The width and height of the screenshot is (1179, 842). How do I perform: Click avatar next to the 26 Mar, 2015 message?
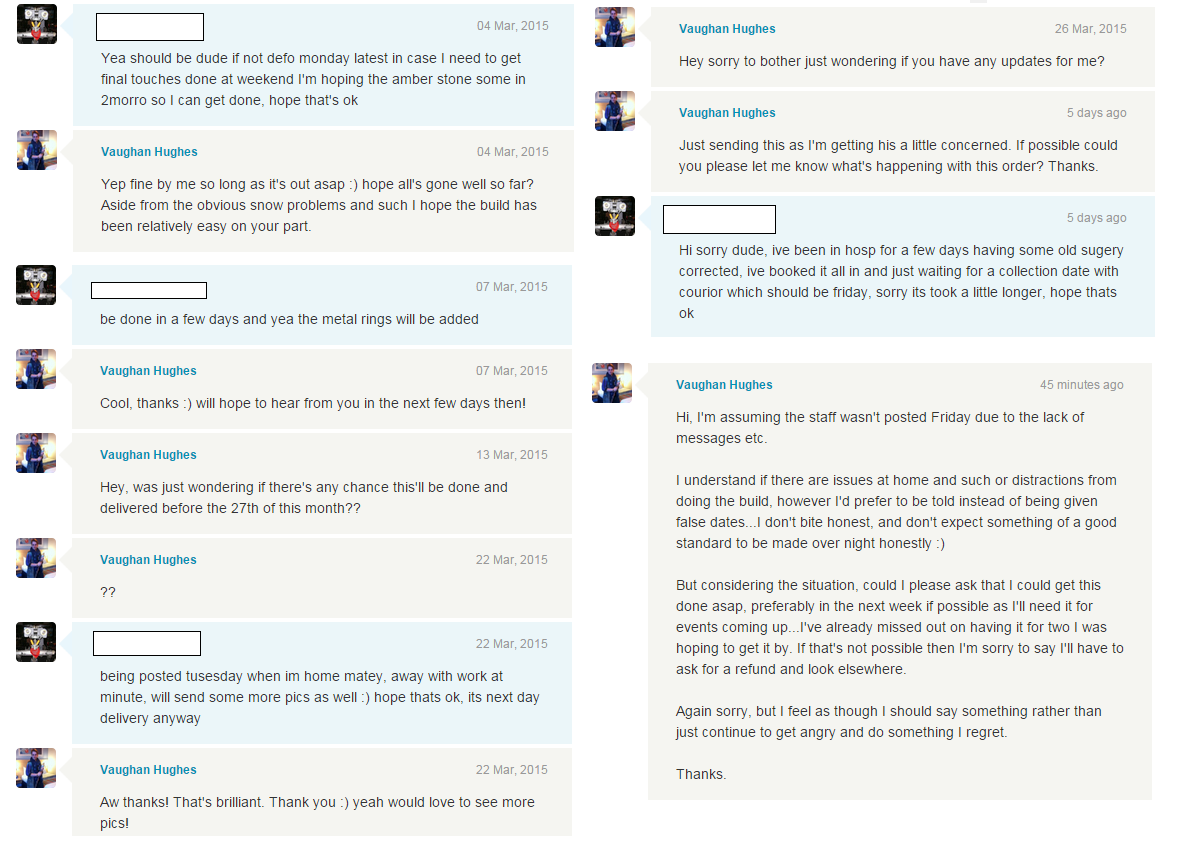(615, 27)
